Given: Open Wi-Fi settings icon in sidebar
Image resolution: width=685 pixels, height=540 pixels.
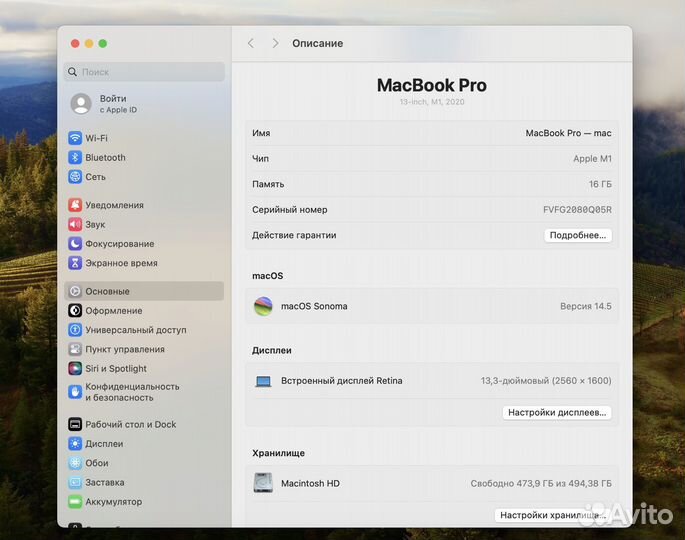Looking at the screenshot, I should [75, 138].
